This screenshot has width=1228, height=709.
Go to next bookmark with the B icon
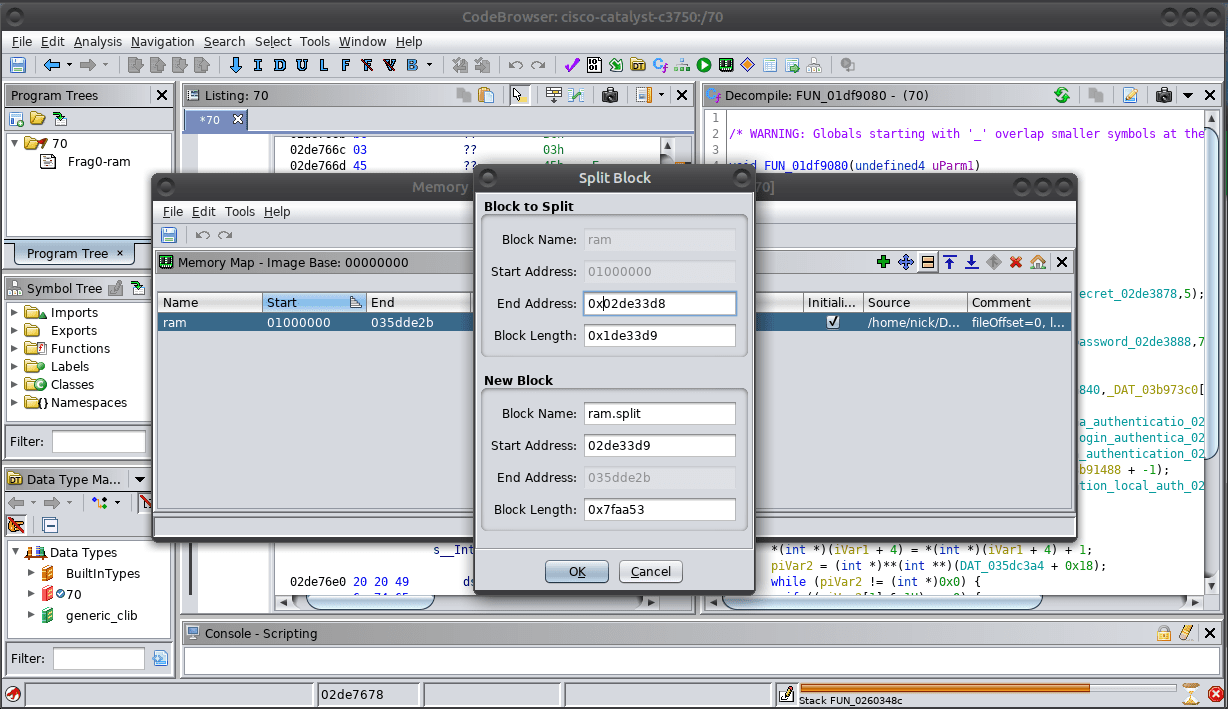pos(411,65)
